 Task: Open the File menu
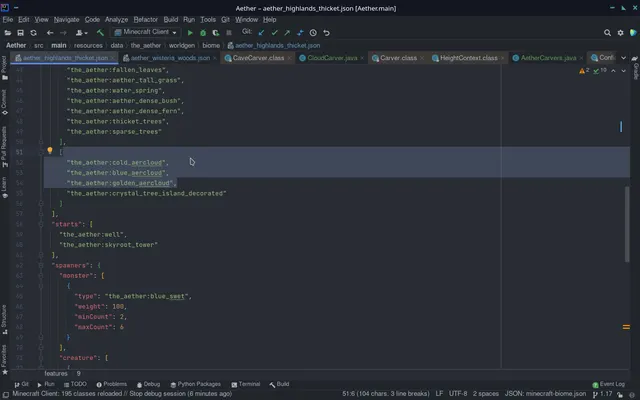[x=8, y=20]
